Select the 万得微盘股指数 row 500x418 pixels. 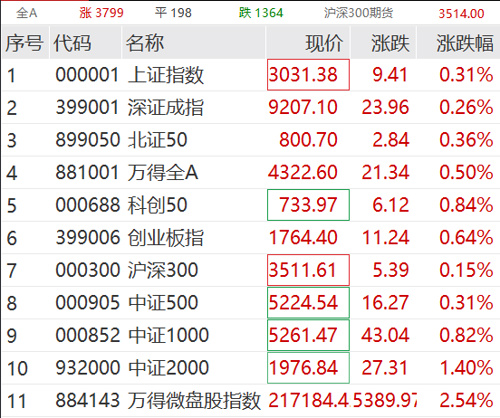pyautogui.click(x=251, y=400)
